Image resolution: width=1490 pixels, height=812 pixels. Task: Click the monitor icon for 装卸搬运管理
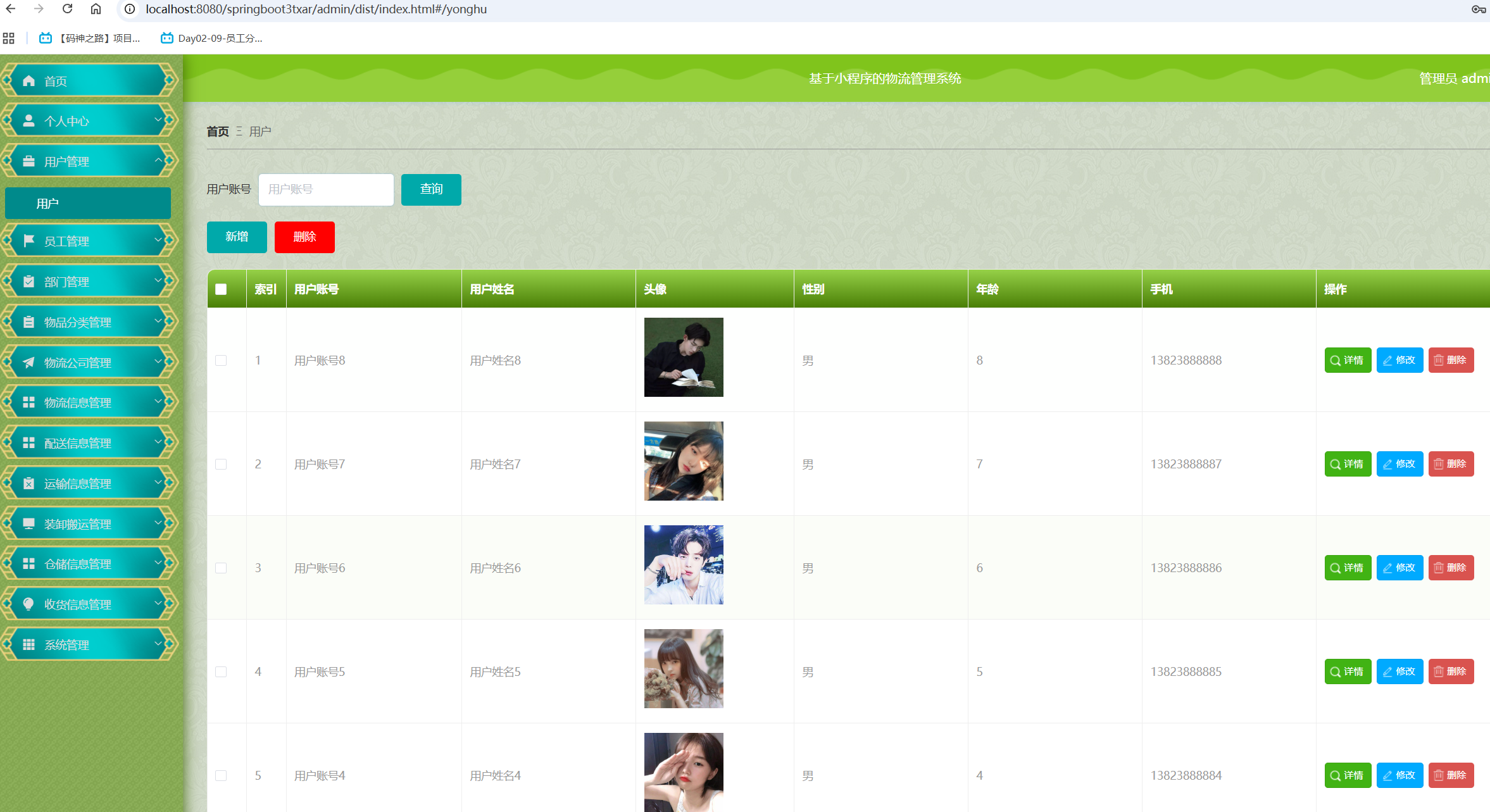pyautogui.click(x=28, y=524)
